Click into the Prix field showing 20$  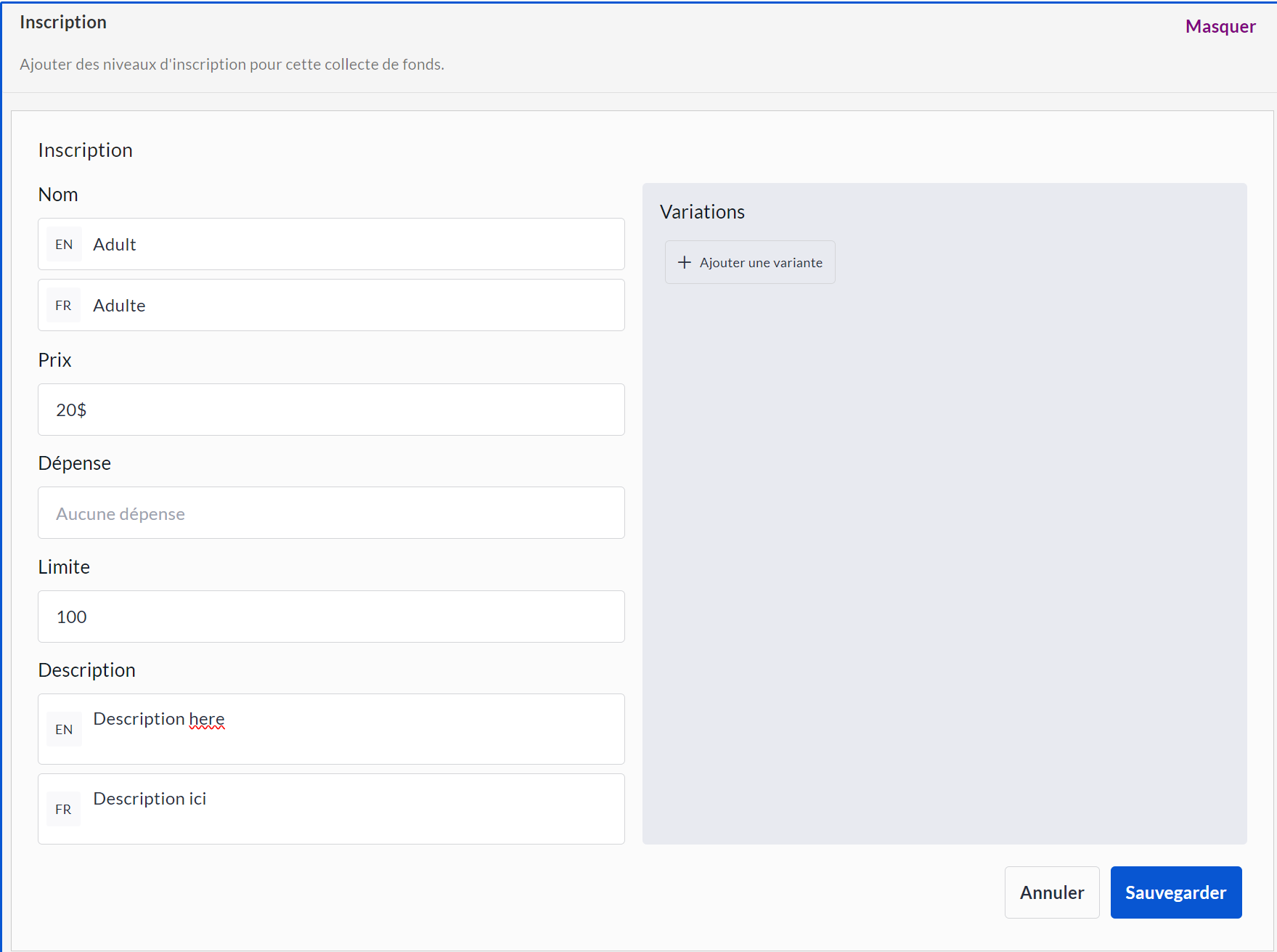point(331,410)
